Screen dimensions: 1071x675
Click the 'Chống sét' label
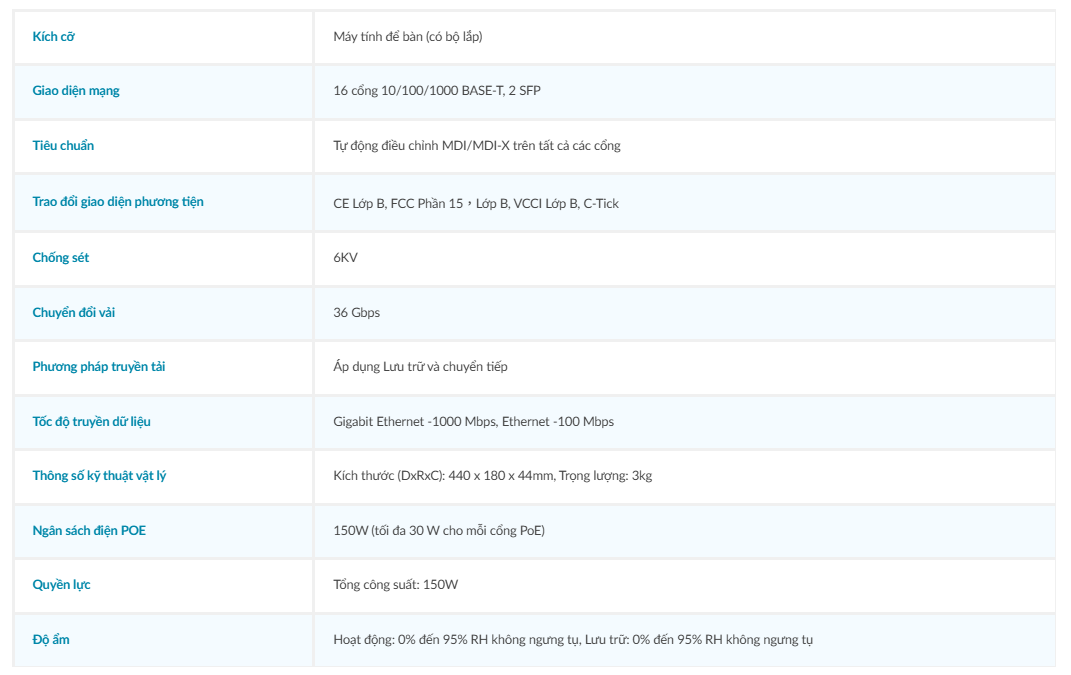click(61, 258)
